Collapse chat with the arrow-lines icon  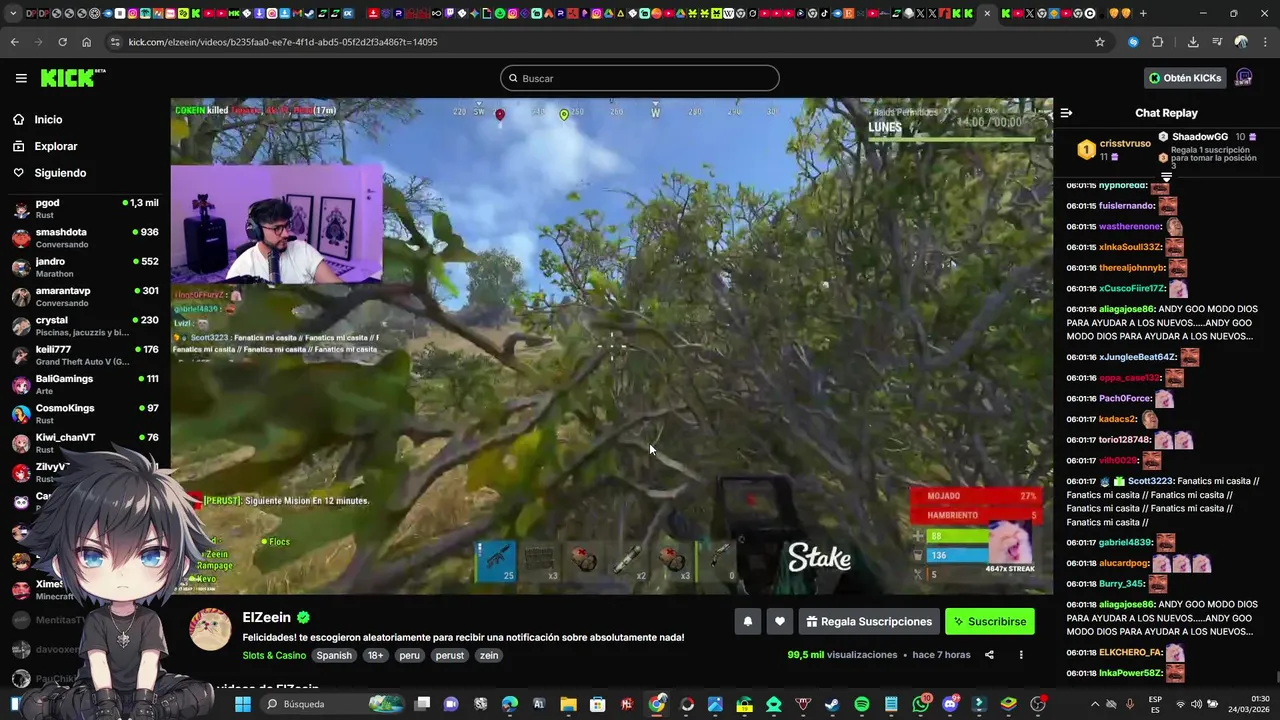(x=1066, y=113)
